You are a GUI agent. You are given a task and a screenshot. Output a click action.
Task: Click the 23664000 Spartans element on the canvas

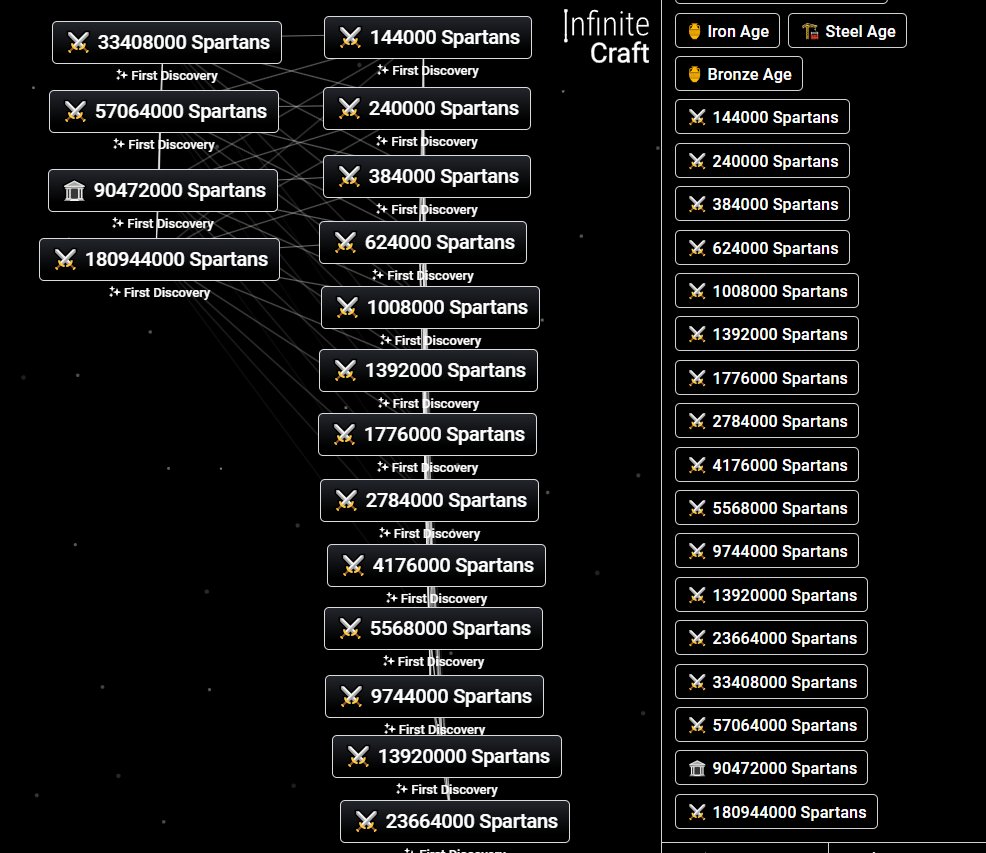pos(455,822)
